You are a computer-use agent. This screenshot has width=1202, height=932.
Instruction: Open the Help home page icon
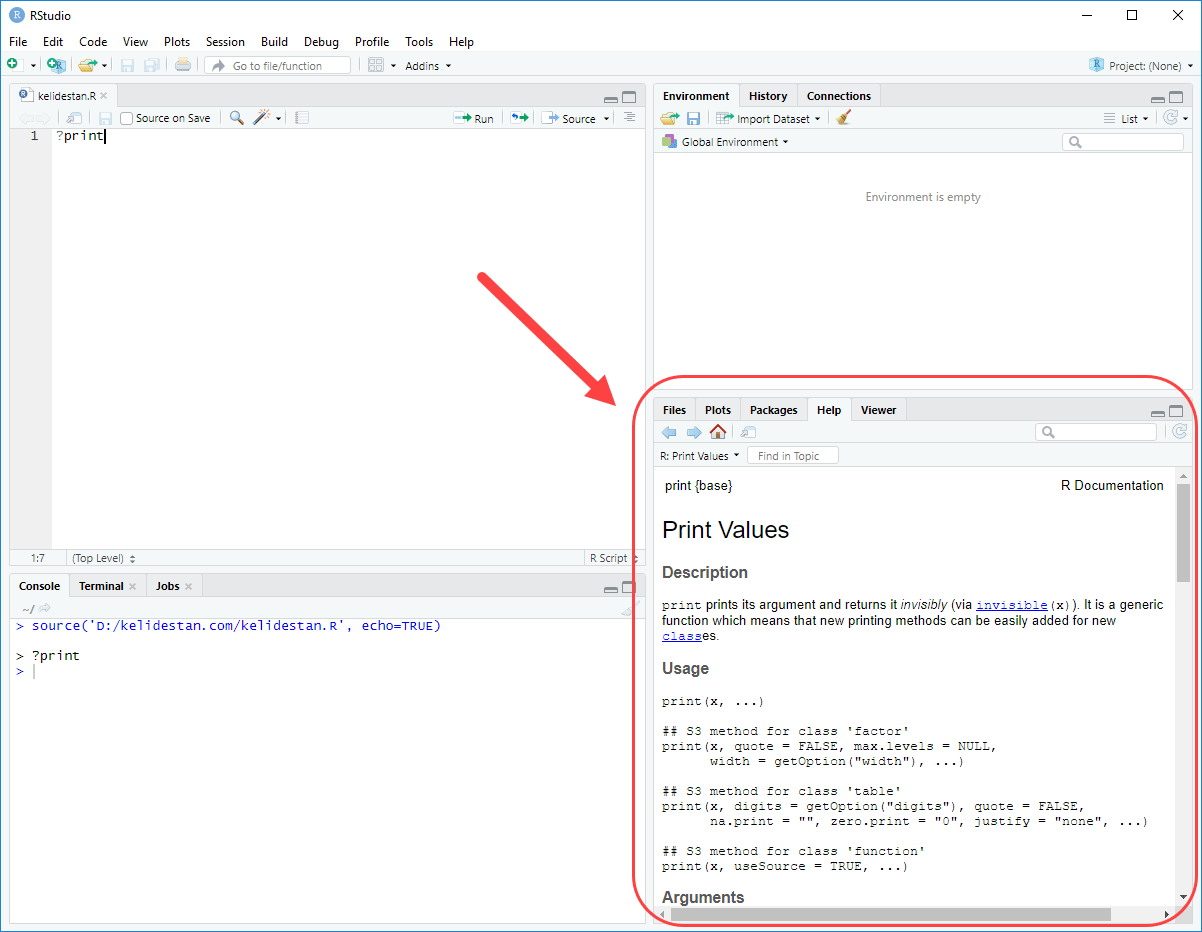click(718, 432)
